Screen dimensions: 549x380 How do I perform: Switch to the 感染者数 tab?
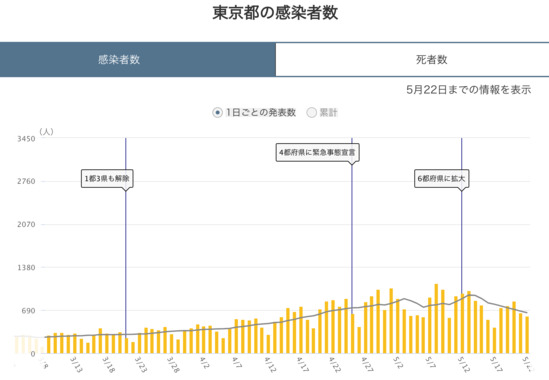point(138,60)
